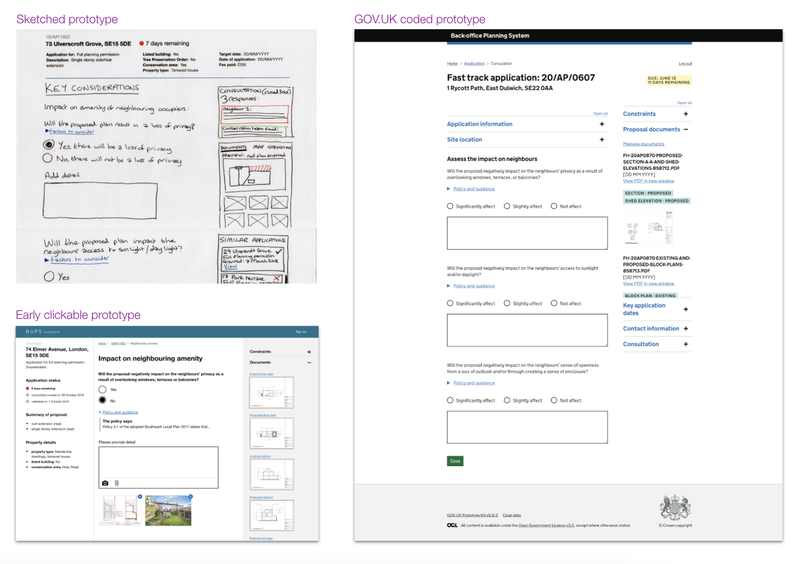
Task: Select 'Not affect' for the sunlight question
Action: pos(554,303)
